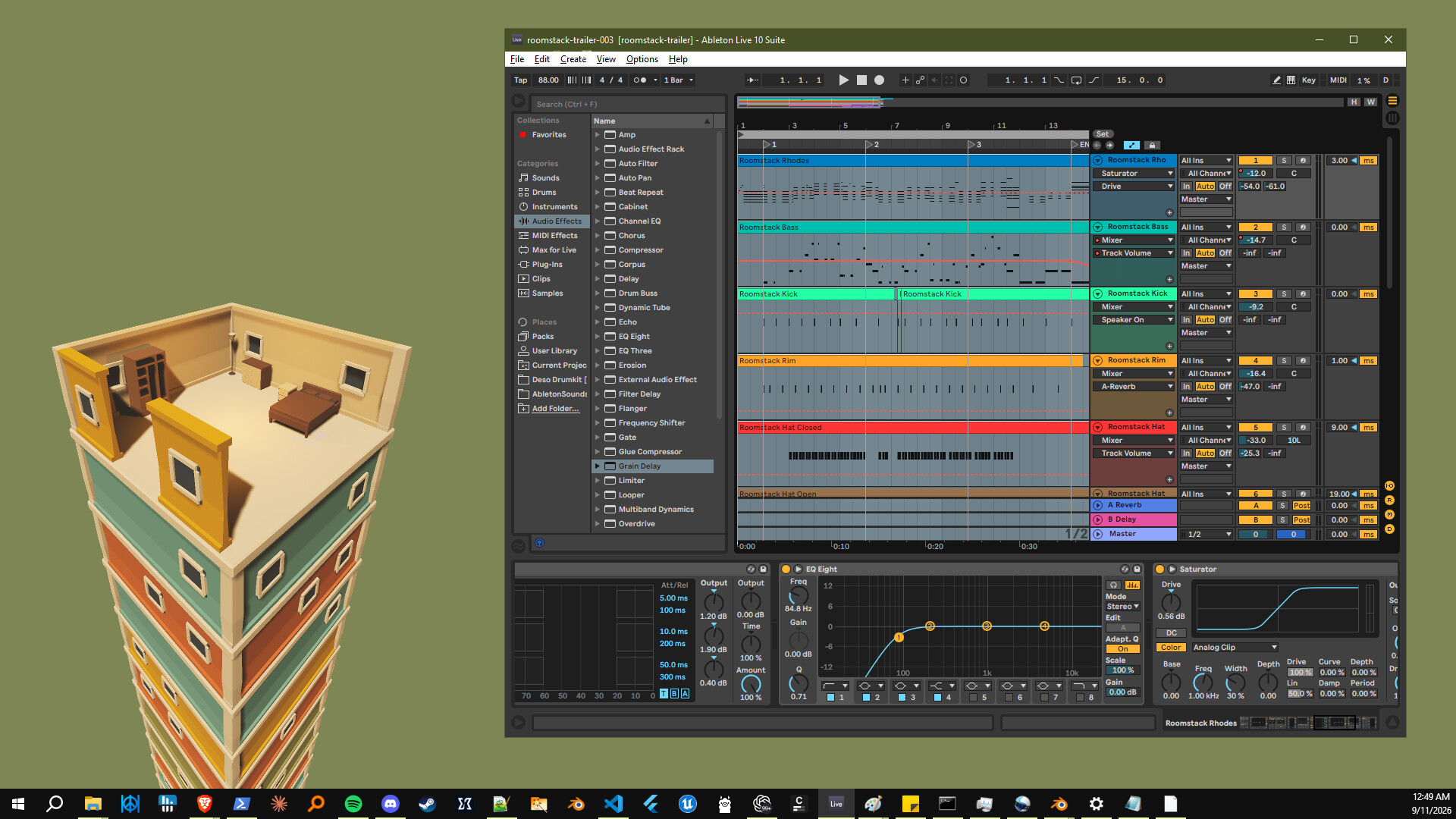The image size is (1456, 819).
Task: Arm the Roomstack Kick track for recording
Action: [x=1302, y=294]
